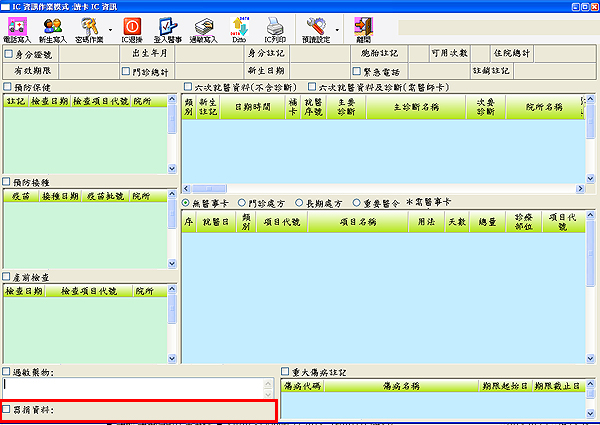This screenshot has width=600, height=425.
Task: Enable the 預防保健 checkbox
Action: (x=8, y=88)
